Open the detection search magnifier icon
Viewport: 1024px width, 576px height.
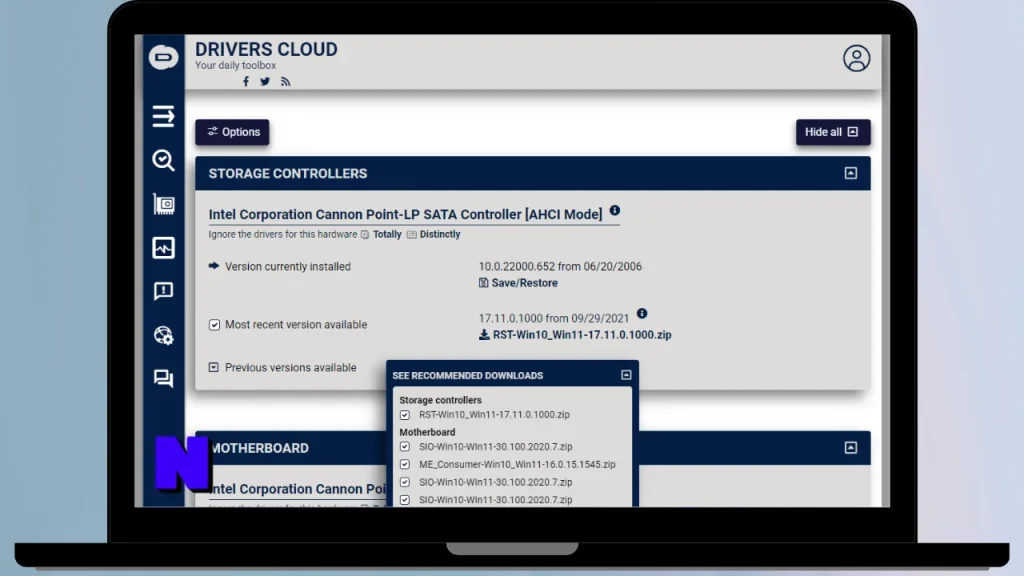click(x=163, y=160)
